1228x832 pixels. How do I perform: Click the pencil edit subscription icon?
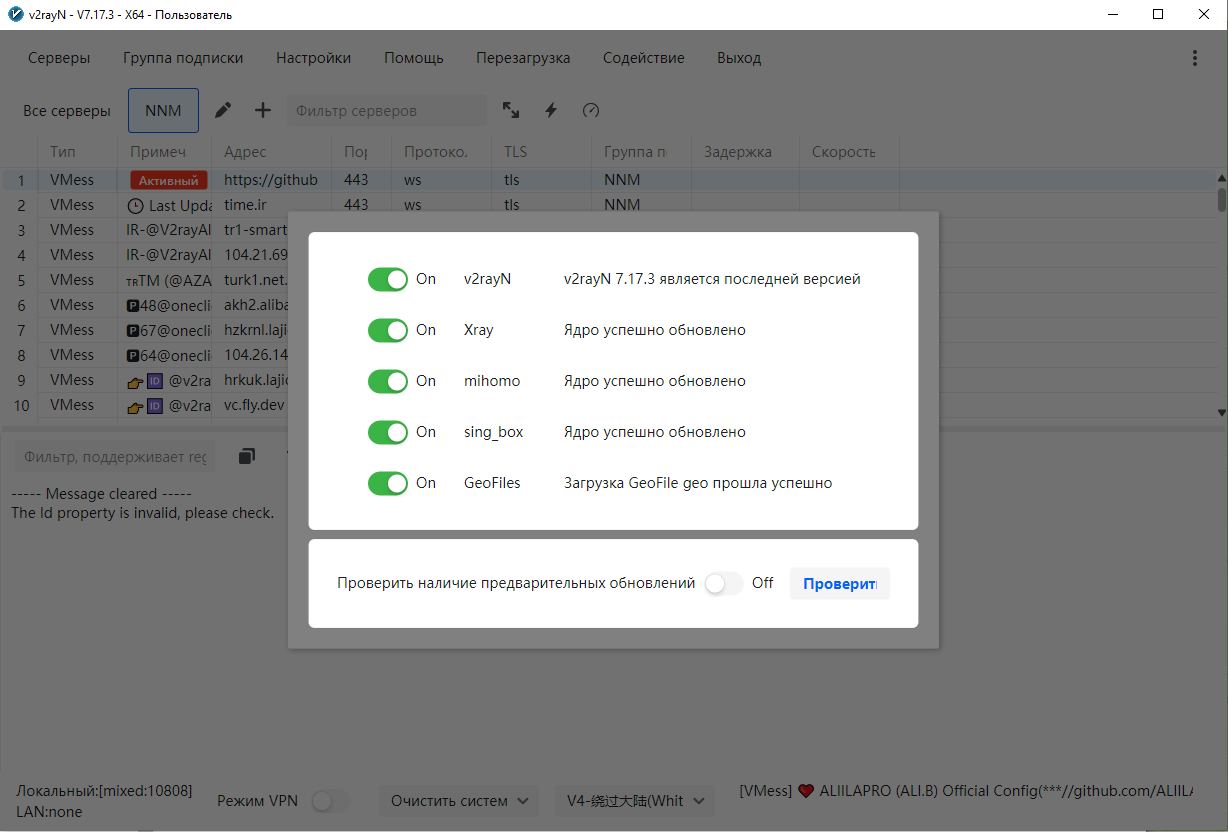(224, 110)
